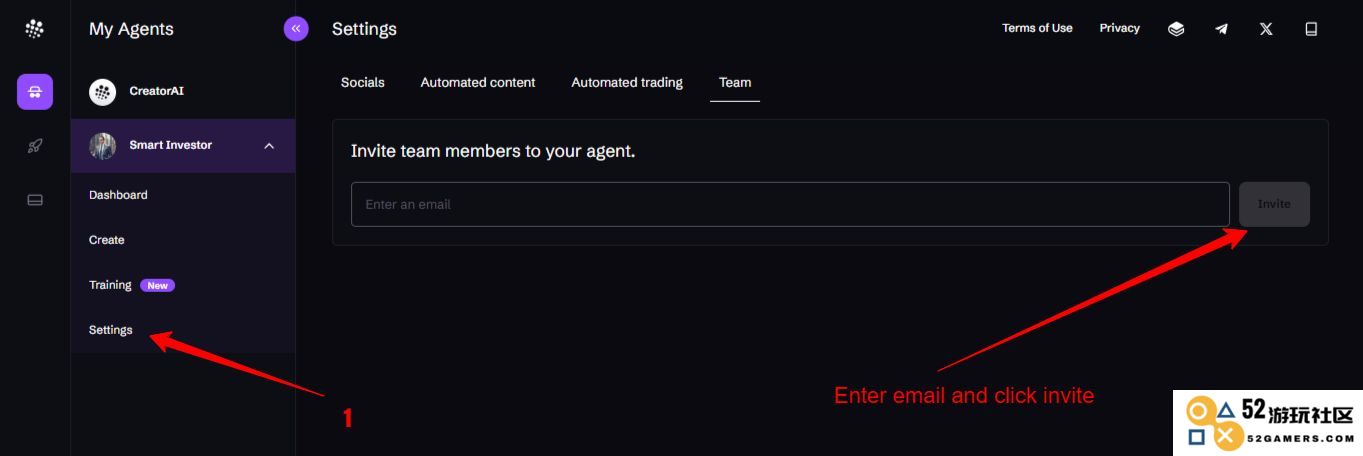Switch to the Socials tab
The width and height of the screenshot is (1363, 456).
362,83
